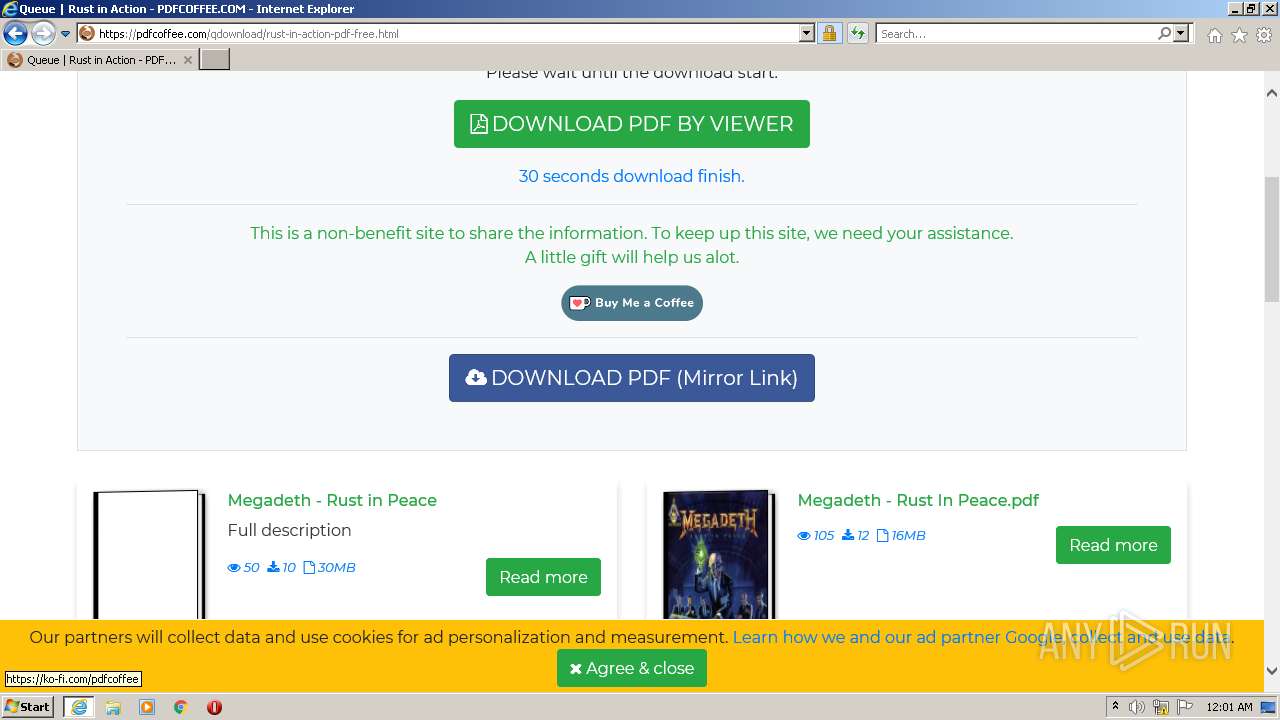This screenshot has width=1280, height=720.
Task: Click the show desktop icon beside clock
Action: [x=1269, y=707]
